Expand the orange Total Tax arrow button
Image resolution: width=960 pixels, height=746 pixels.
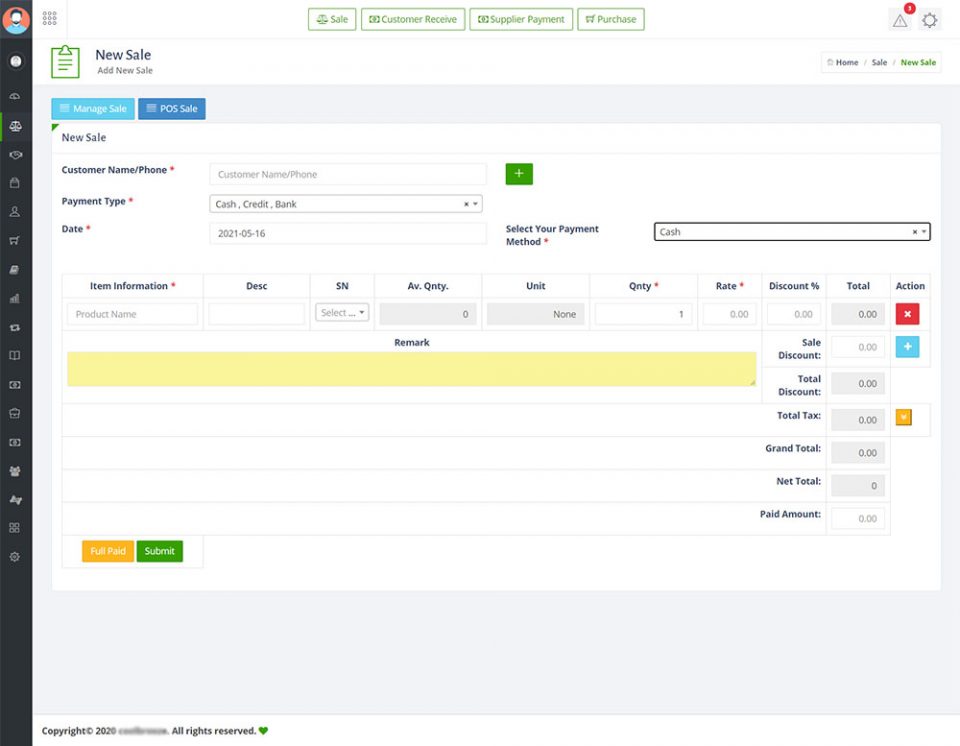click(x=903, y=418)
